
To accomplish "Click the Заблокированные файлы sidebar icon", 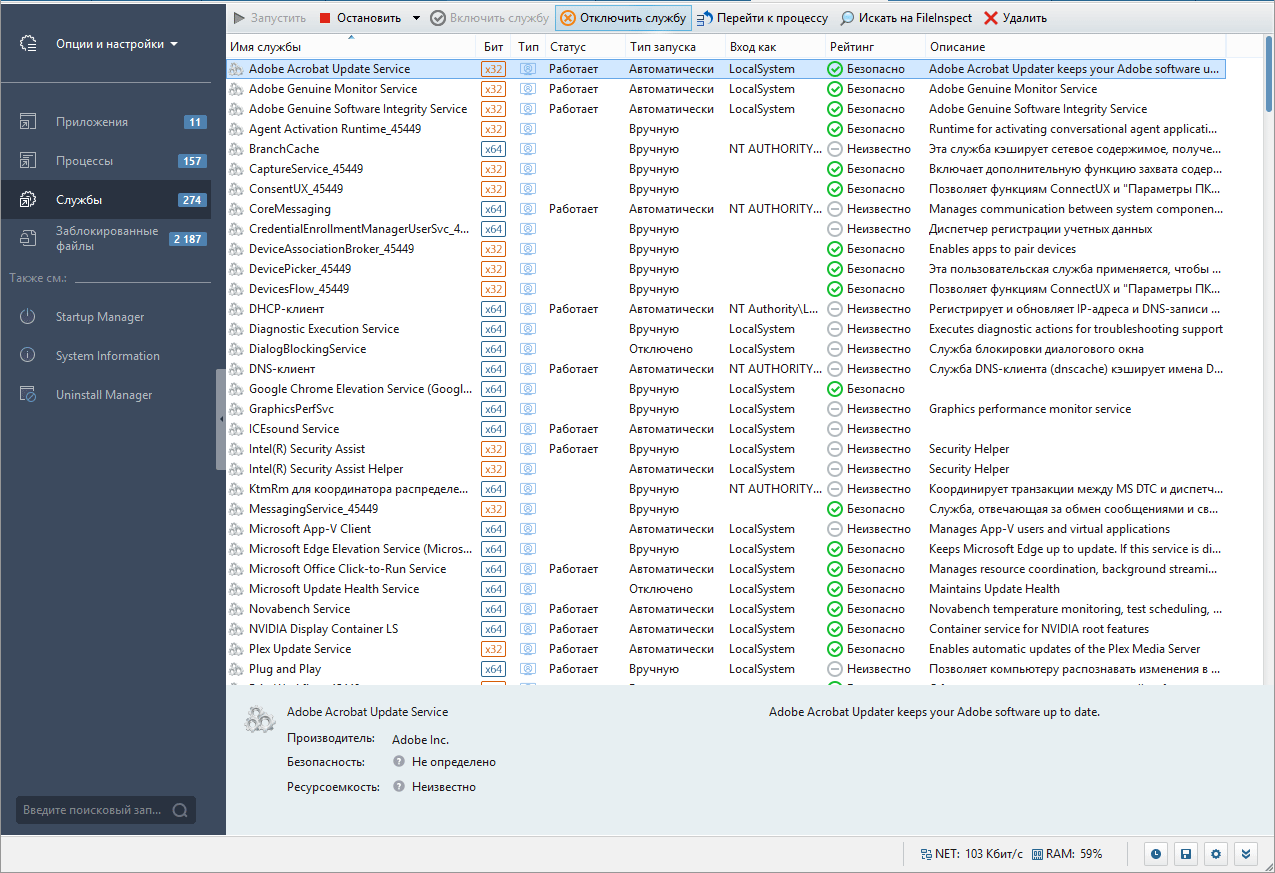I will (28, 238).
